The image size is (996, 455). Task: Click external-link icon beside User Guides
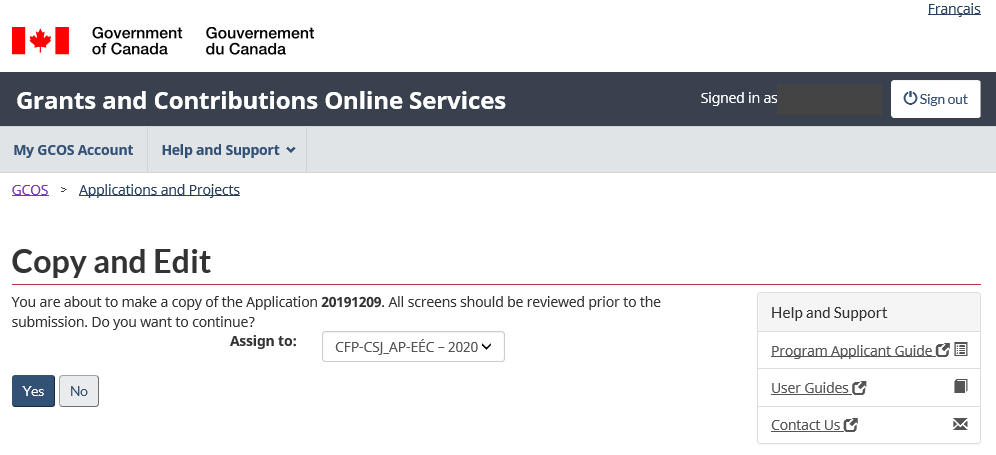pyautogui.click(x=859, y=388)
